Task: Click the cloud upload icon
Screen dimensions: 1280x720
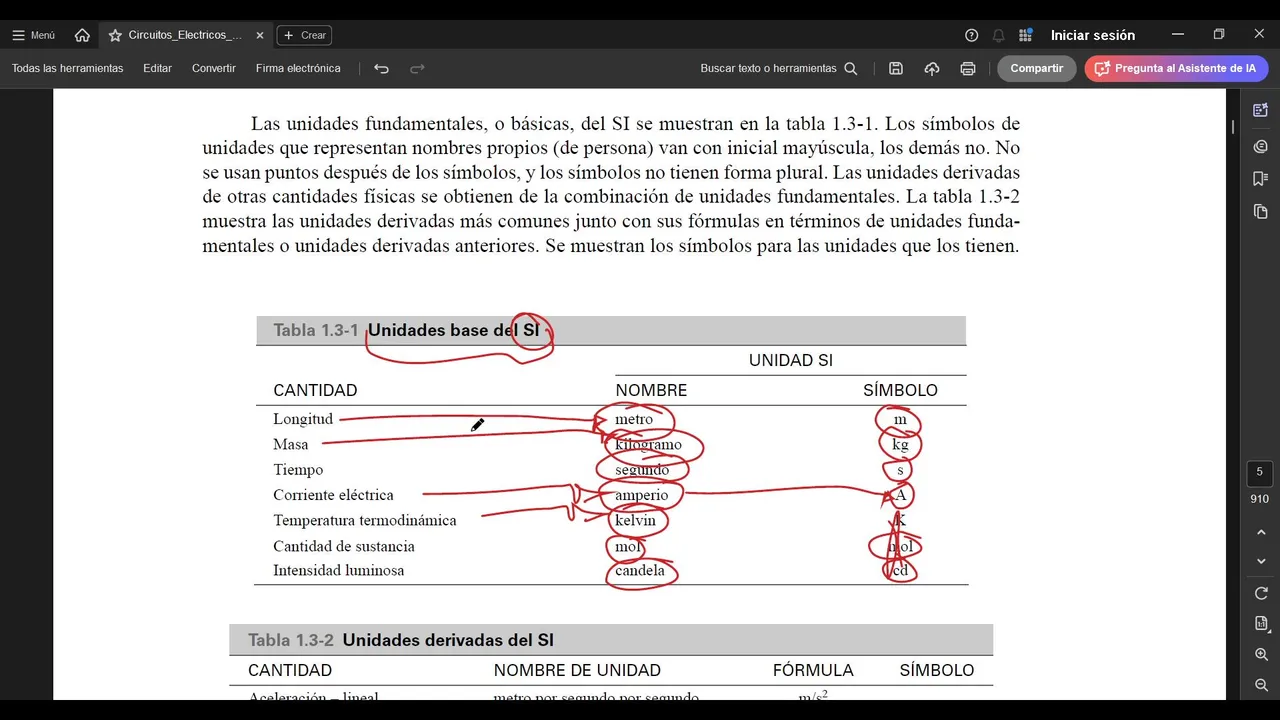Action: point(932,68)
